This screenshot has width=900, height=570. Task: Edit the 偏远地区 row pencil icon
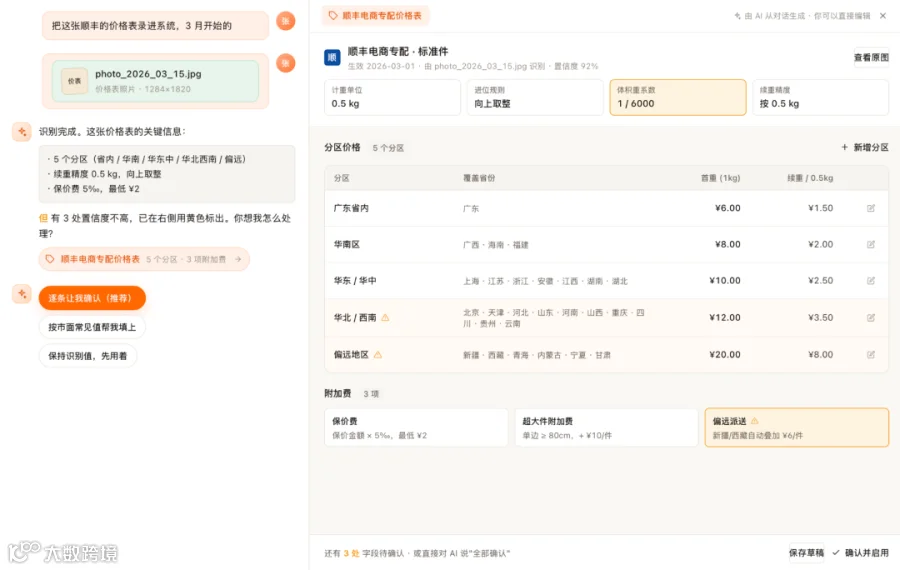pos(871,355)
